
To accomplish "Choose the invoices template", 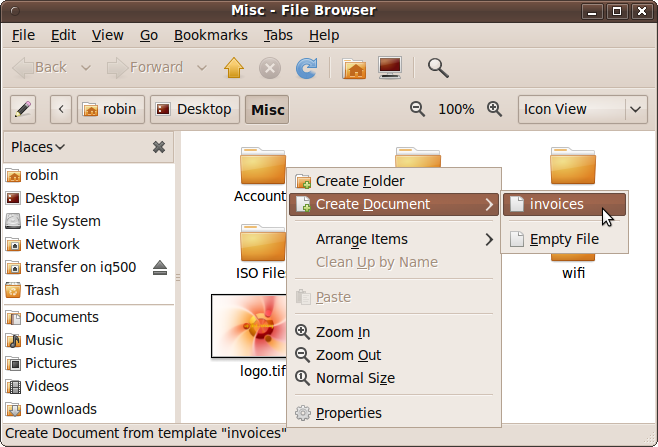I will pyautogui.click(x=564, y=204).
